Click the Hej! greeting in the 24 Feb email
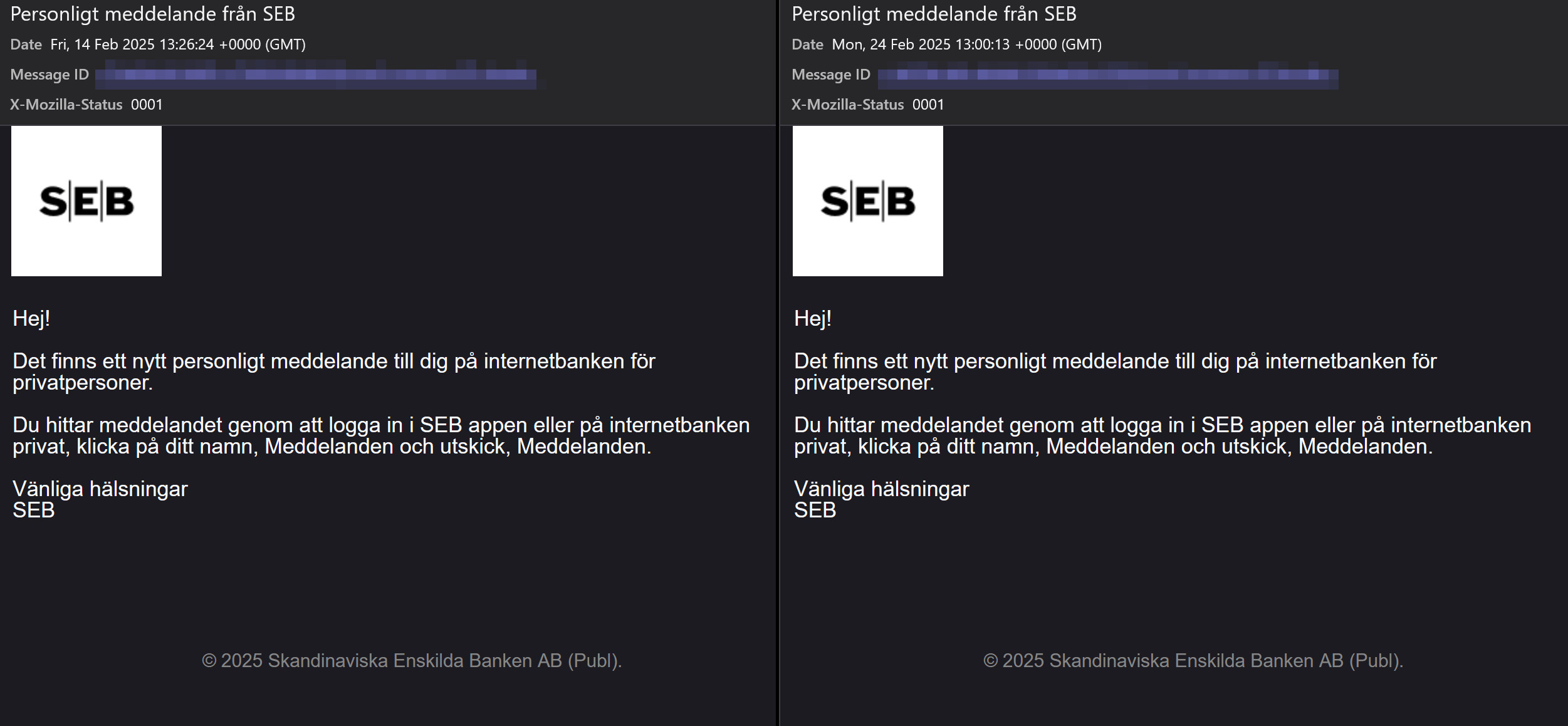Image resolution: width=1568 pixels, height=726 pixels. pos(813,319)
